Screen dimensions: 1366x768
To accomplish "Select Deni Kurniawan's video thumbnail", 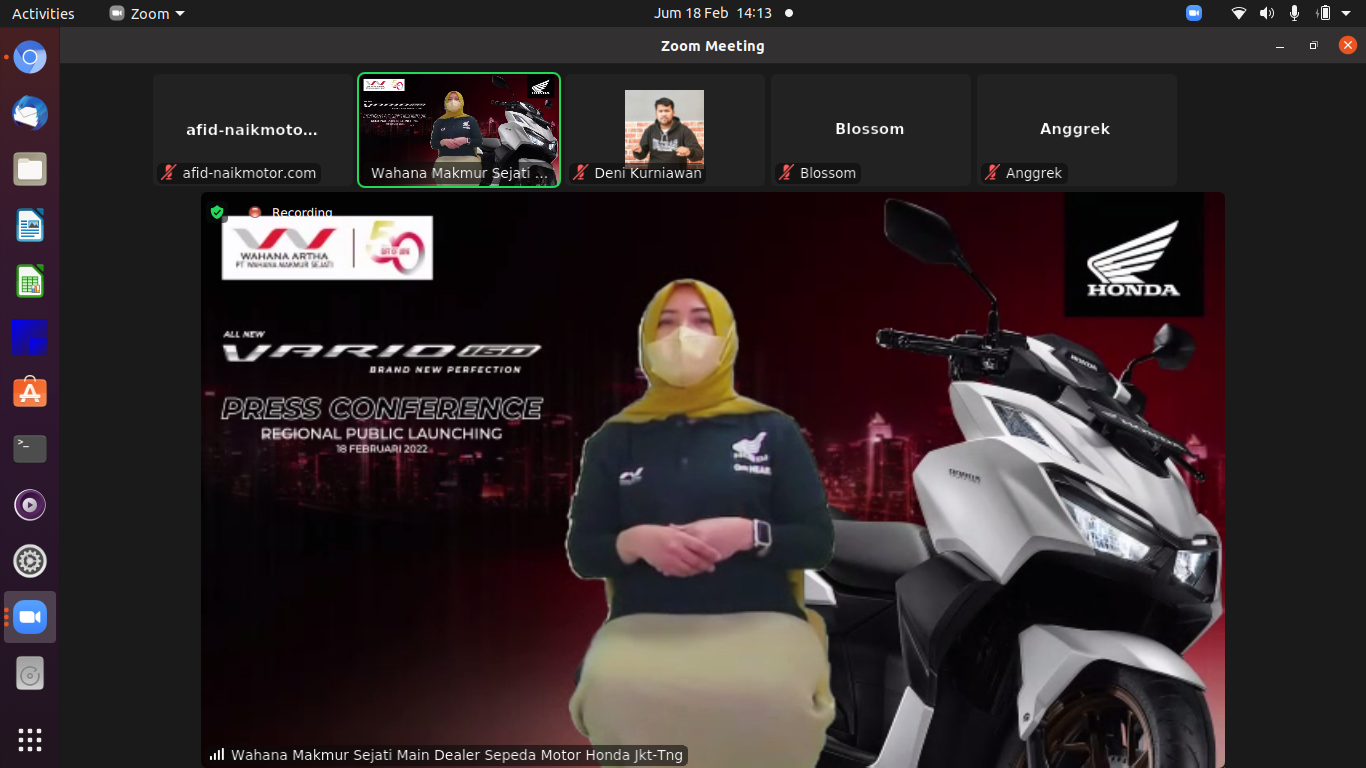I will [664, 128].
